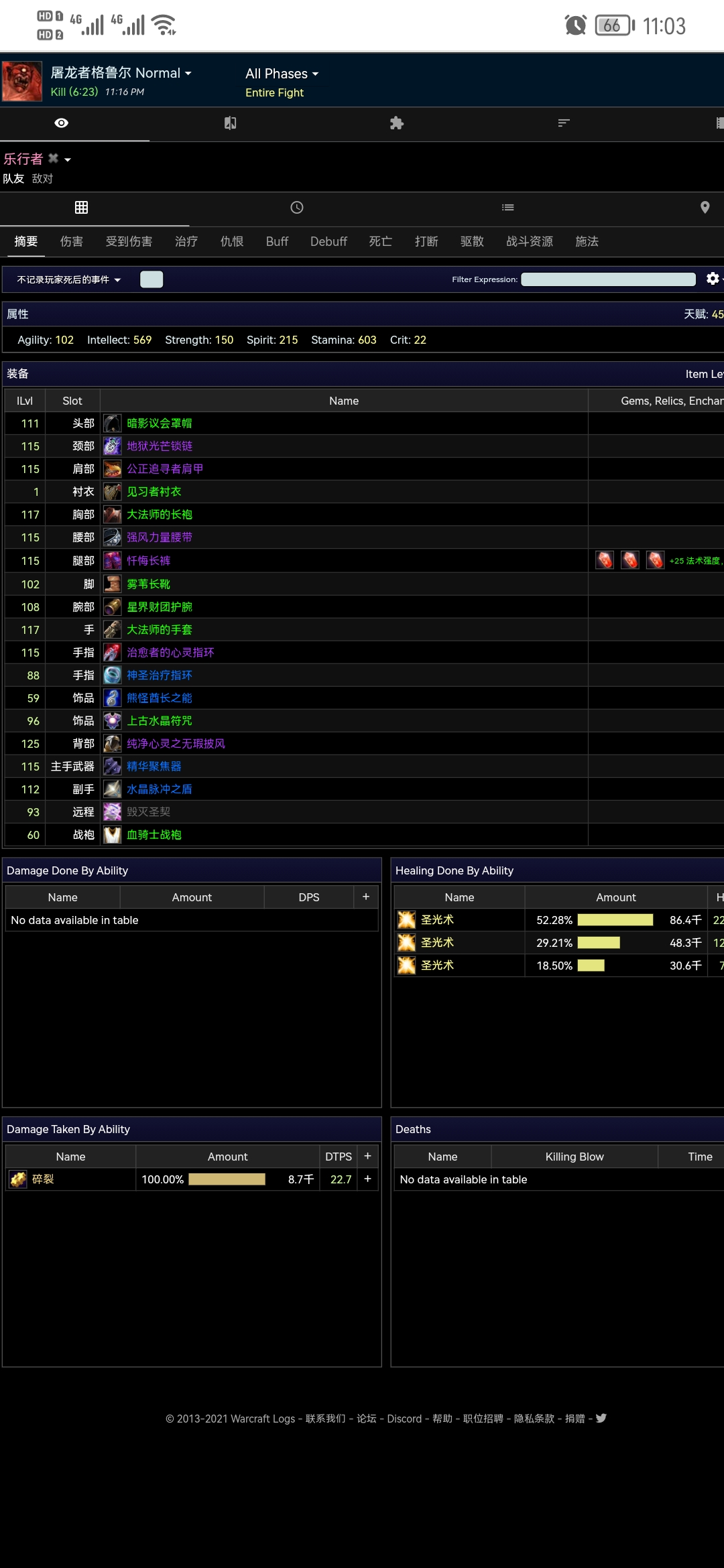The width and height of the screenshot is (724, 1568).
Task: Open 联系我们 footer link
Action: click(x=325, y=1419)
